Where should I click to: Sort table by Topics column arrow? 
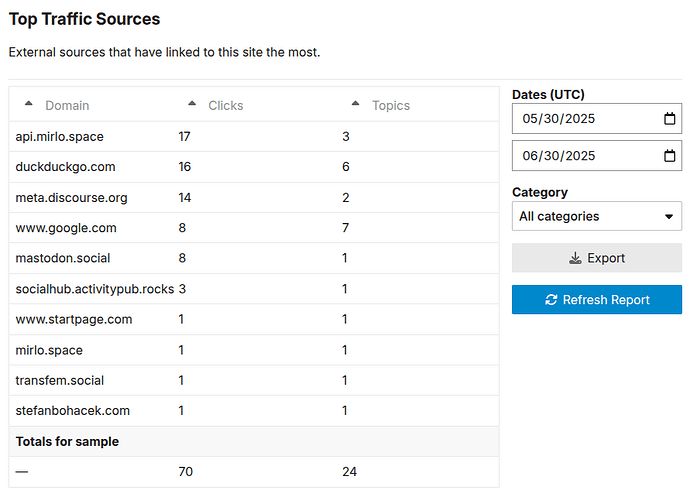(356, 103)
